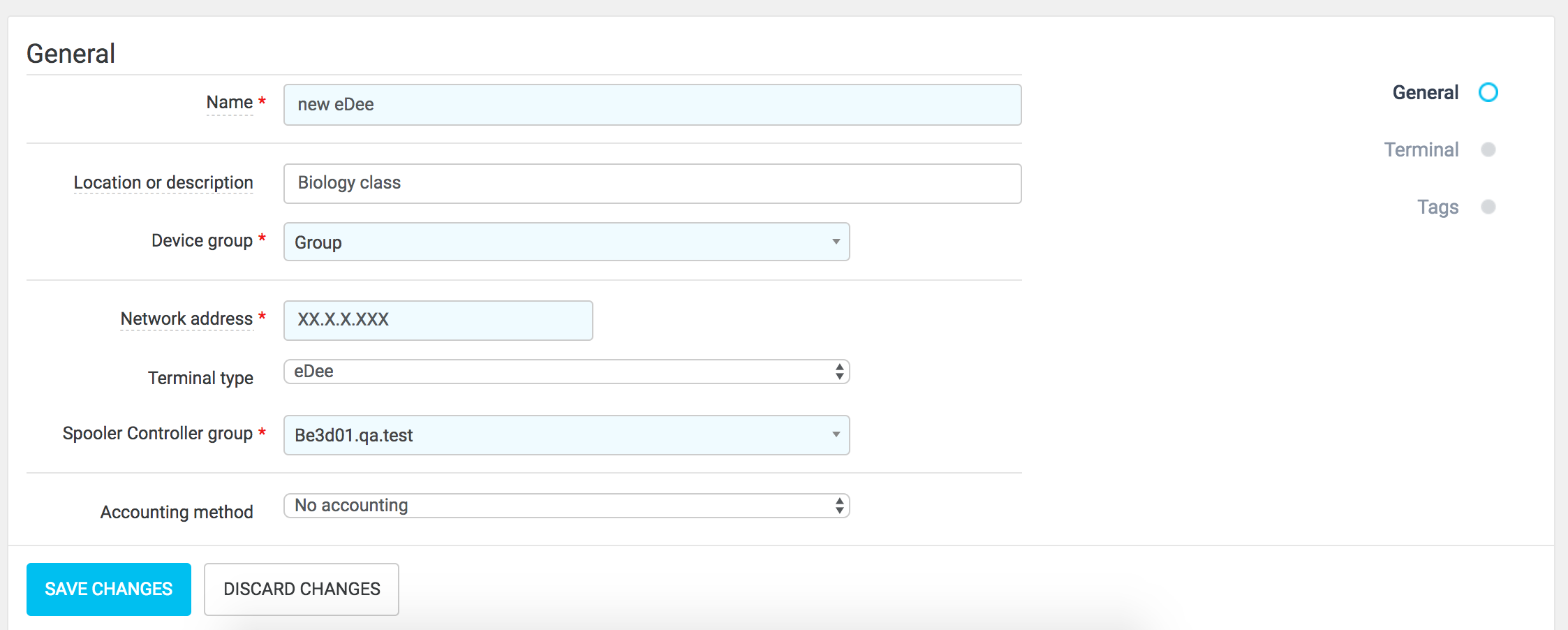
Task: Click the Tags section dot indicator
Action: [x=1488, y=207]
